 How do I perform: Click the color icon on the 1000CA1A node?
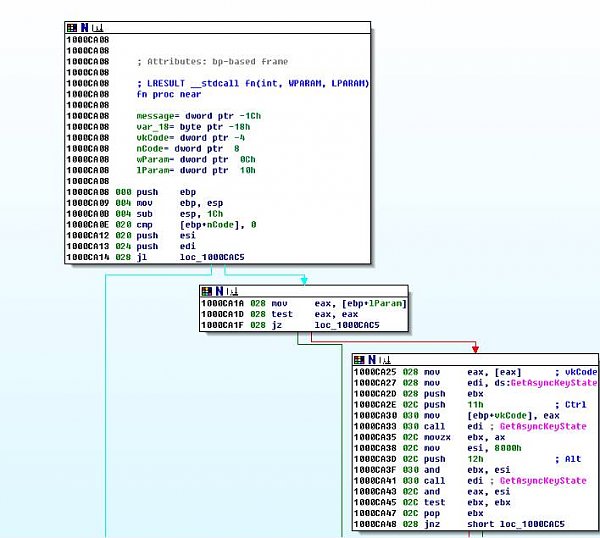pyautogui.click(x=207, y=292)
